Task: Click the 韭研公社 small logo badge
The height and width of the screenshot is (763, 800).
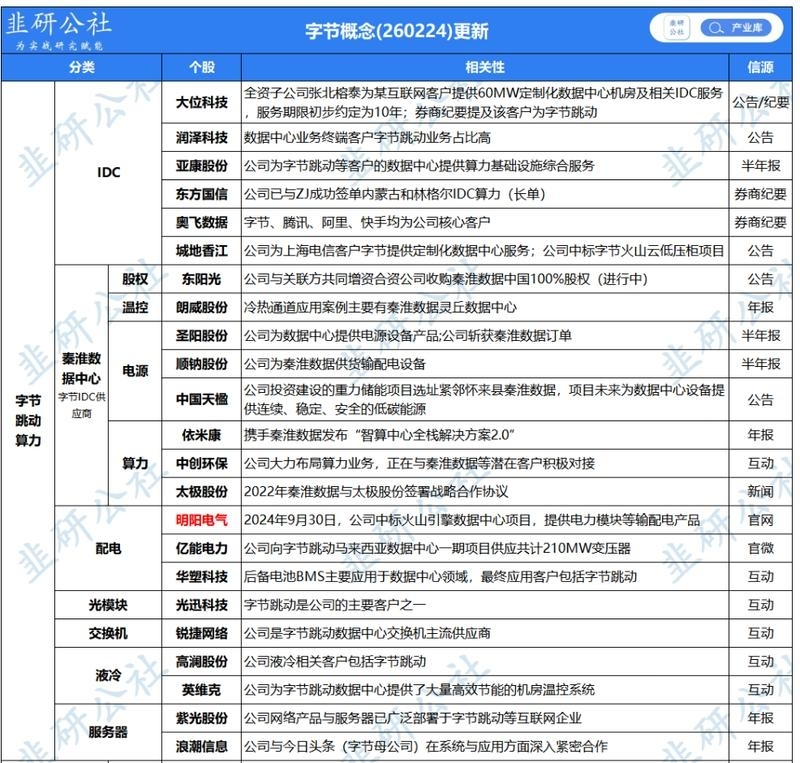Action: 676,28
